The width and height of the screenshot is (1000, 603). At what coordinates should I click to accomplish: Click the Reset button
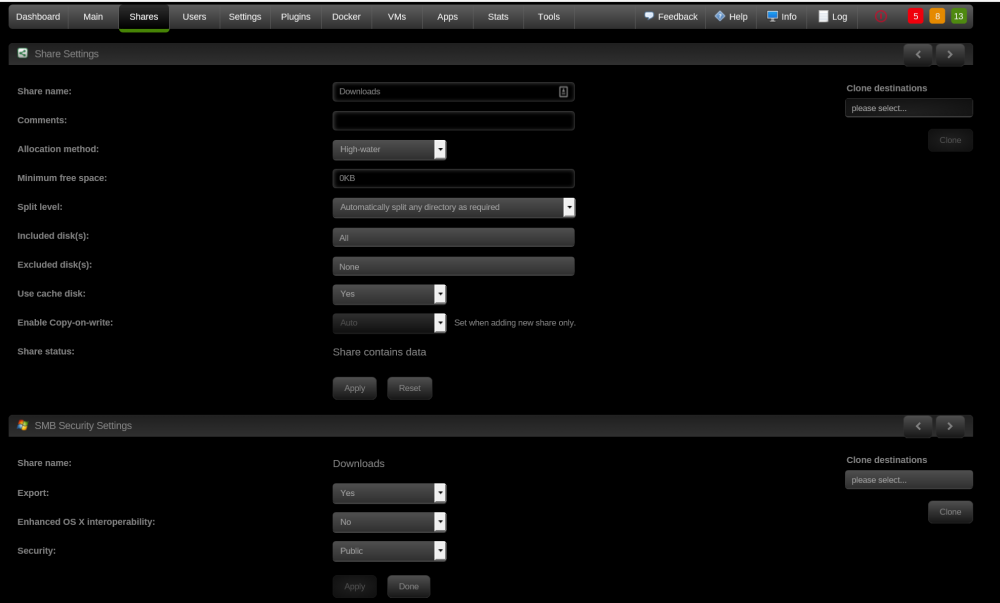point(409,388)
